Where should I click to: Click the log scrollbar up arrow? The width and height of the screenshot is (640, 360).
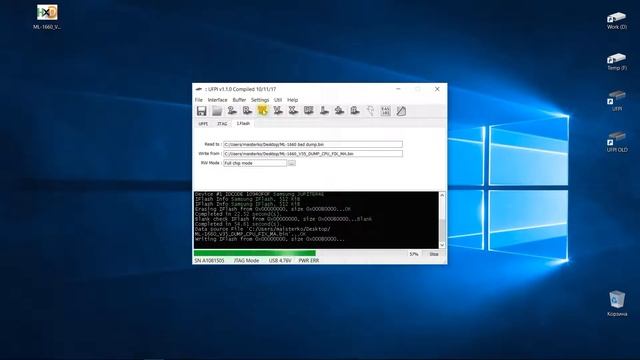click(x=442, y=195)
